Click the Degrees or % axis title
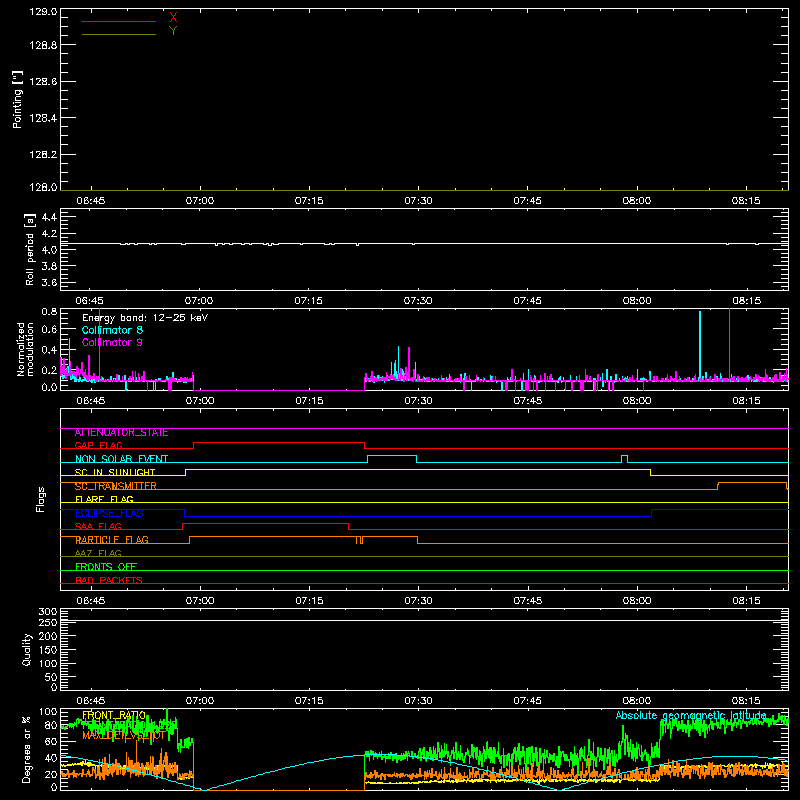 tap(27, 749)
